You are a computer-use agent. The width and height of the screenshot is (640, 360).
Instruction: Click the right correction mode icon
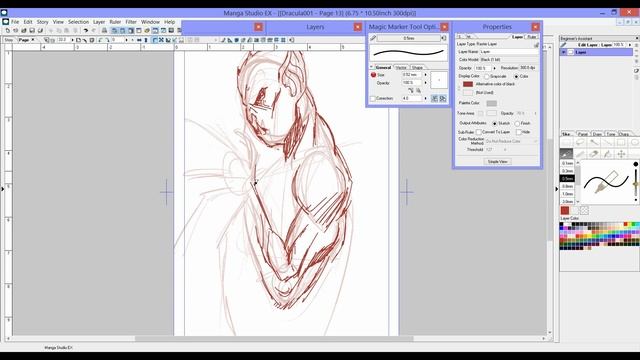442,98
